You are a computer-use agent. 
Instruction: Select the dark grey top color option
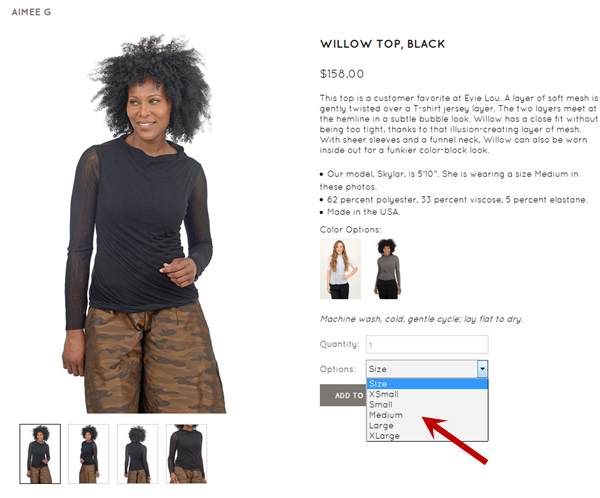click(387, 268)
